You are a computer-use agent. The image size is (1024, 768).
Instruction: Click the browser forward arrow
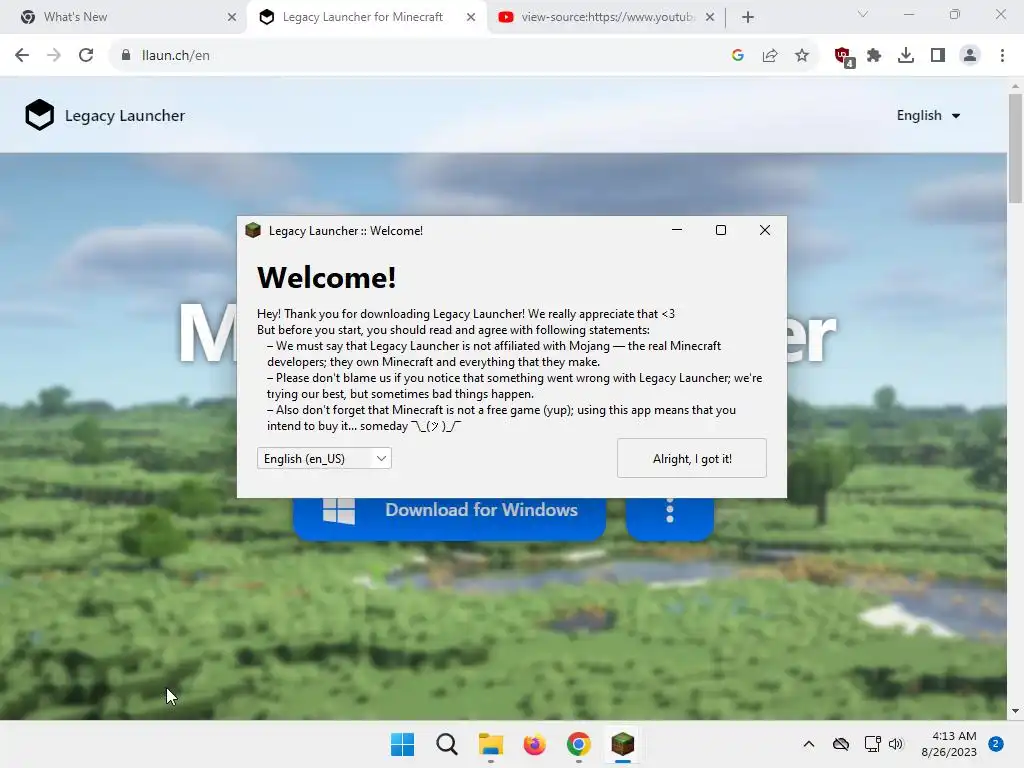click(x=54, y=56)
